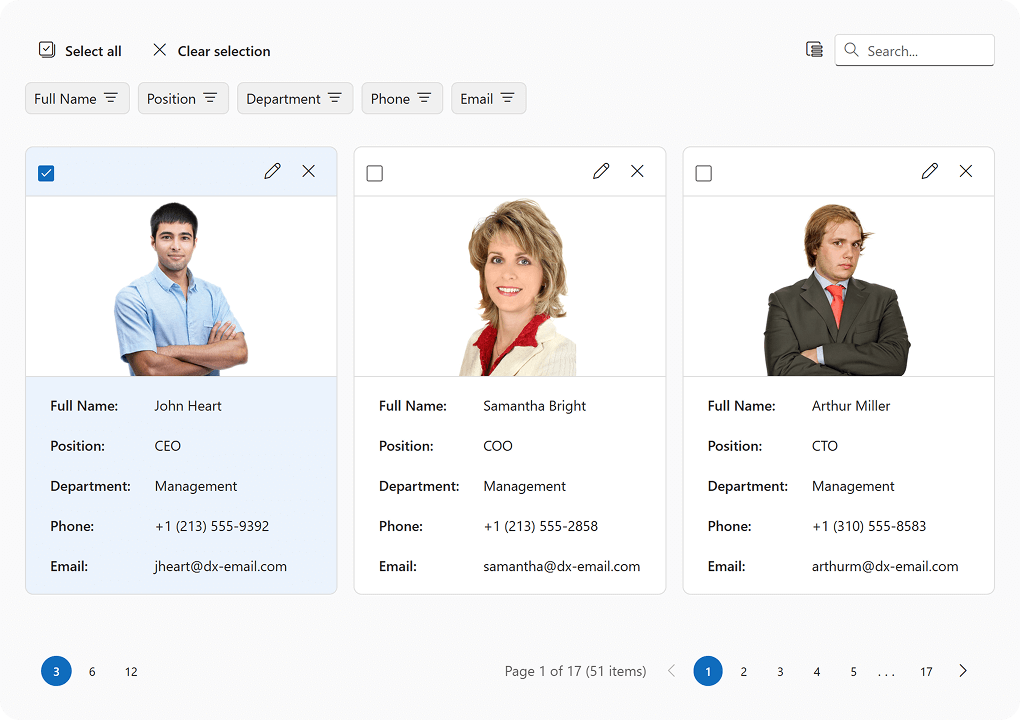Screen dimensions: 1020x720
Task: Click the search magnifier icon
Action: (x=851, y=49)
